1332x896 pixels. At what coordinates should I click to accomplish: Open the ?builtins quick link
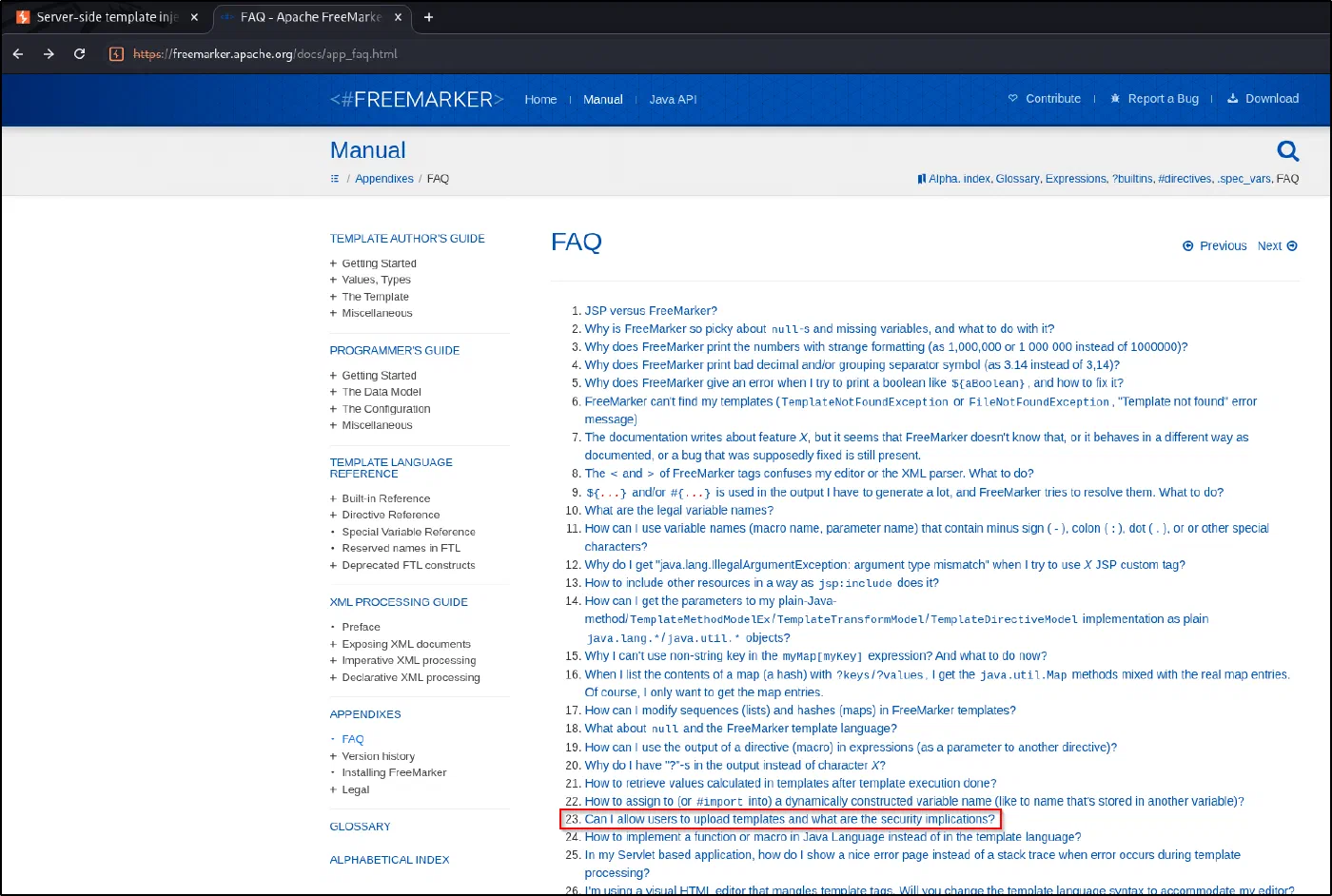point(1132,179)
